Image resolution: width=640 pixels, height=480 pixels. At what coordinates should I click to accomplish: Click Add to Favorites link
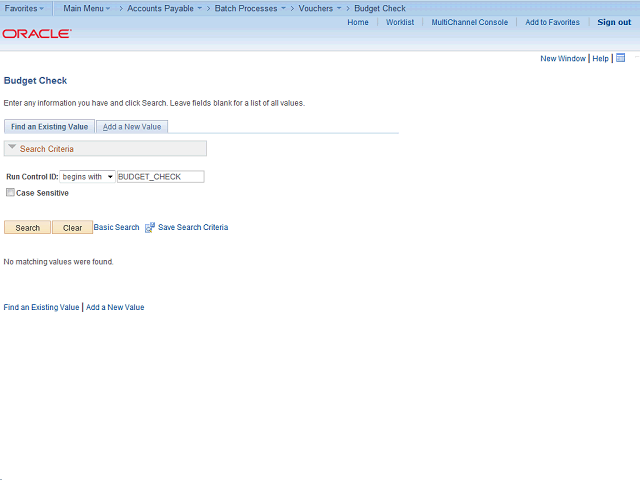tap(552, 22)
